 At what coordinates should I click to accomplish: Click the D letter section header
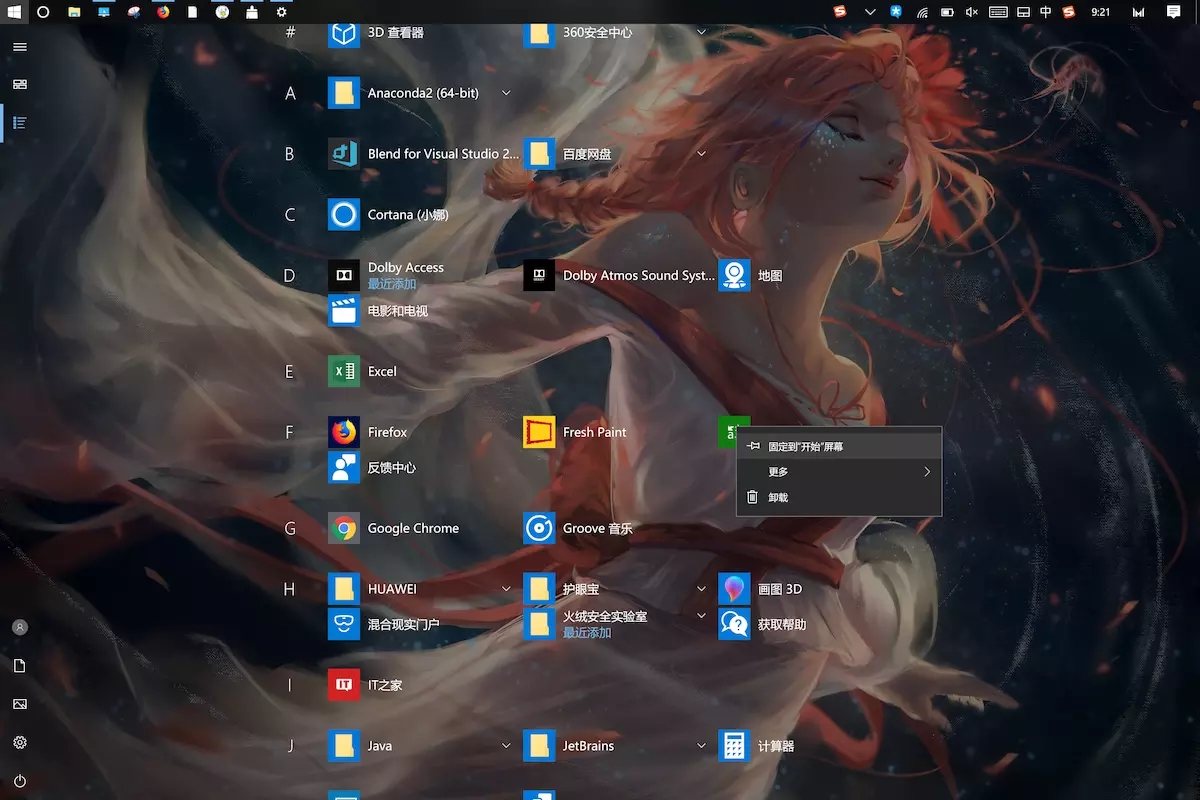click(x=290, y=275)
